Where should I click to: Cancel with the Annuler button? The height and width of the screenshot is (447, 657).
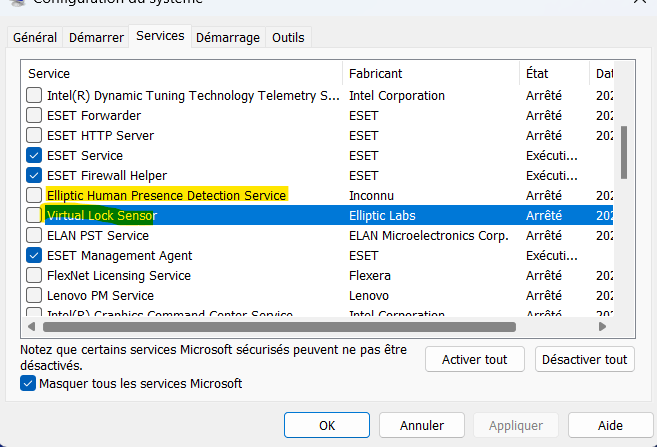[x=422, y=425]
